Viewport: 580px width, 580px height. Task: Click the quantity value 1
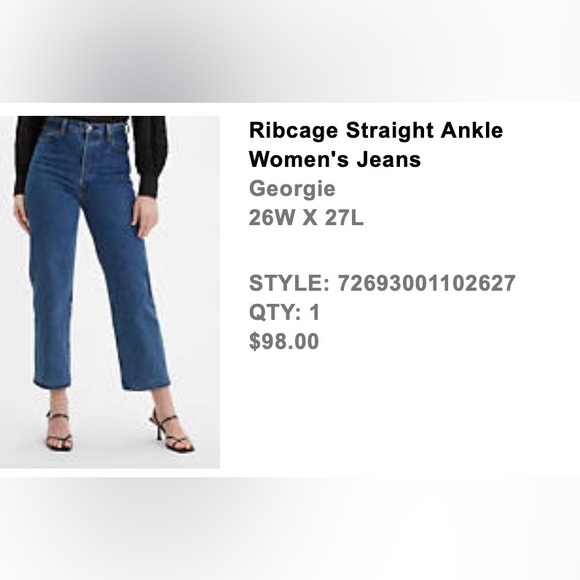[x=315, y=312]
